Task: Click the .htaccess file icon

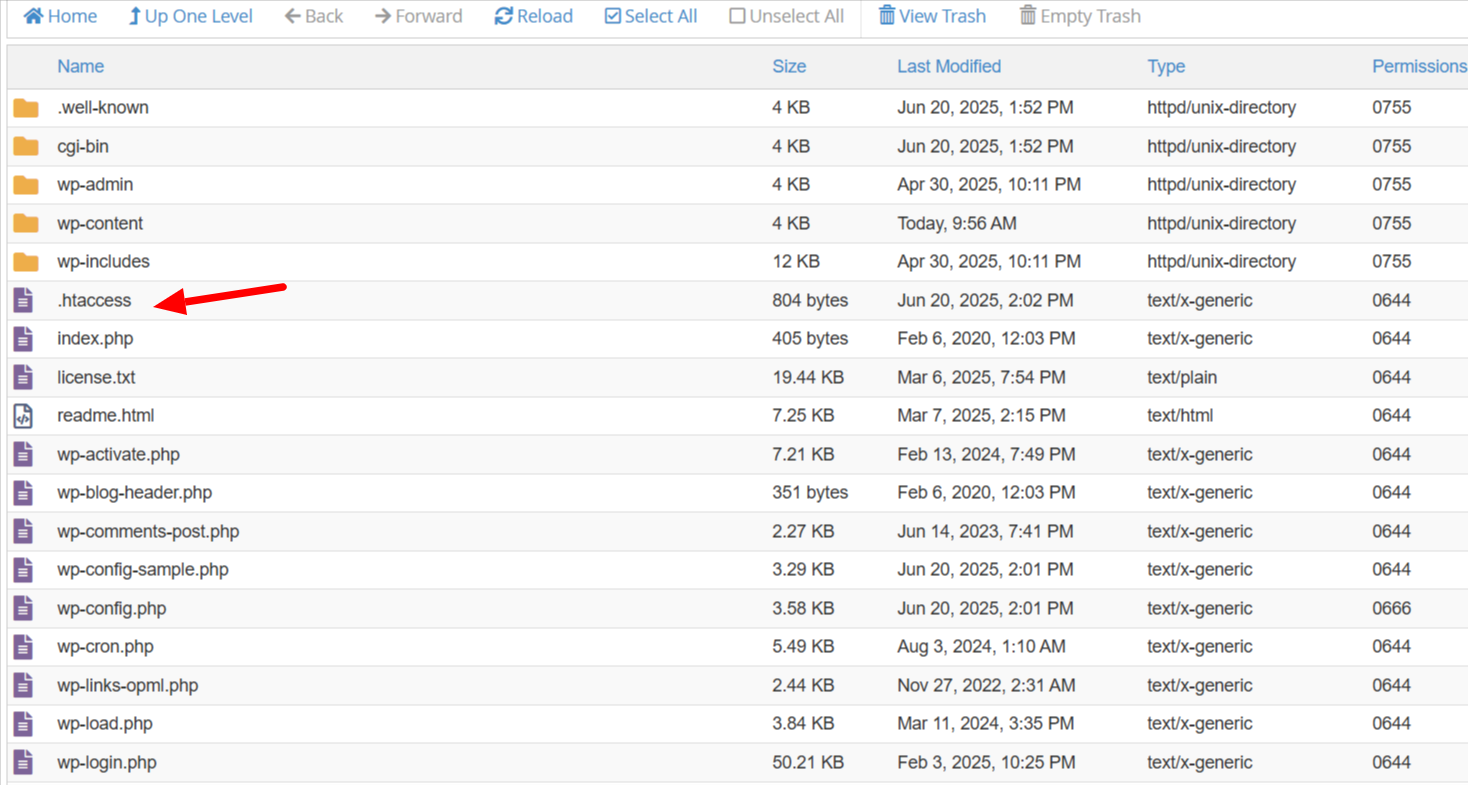Action: coord(23,300)
